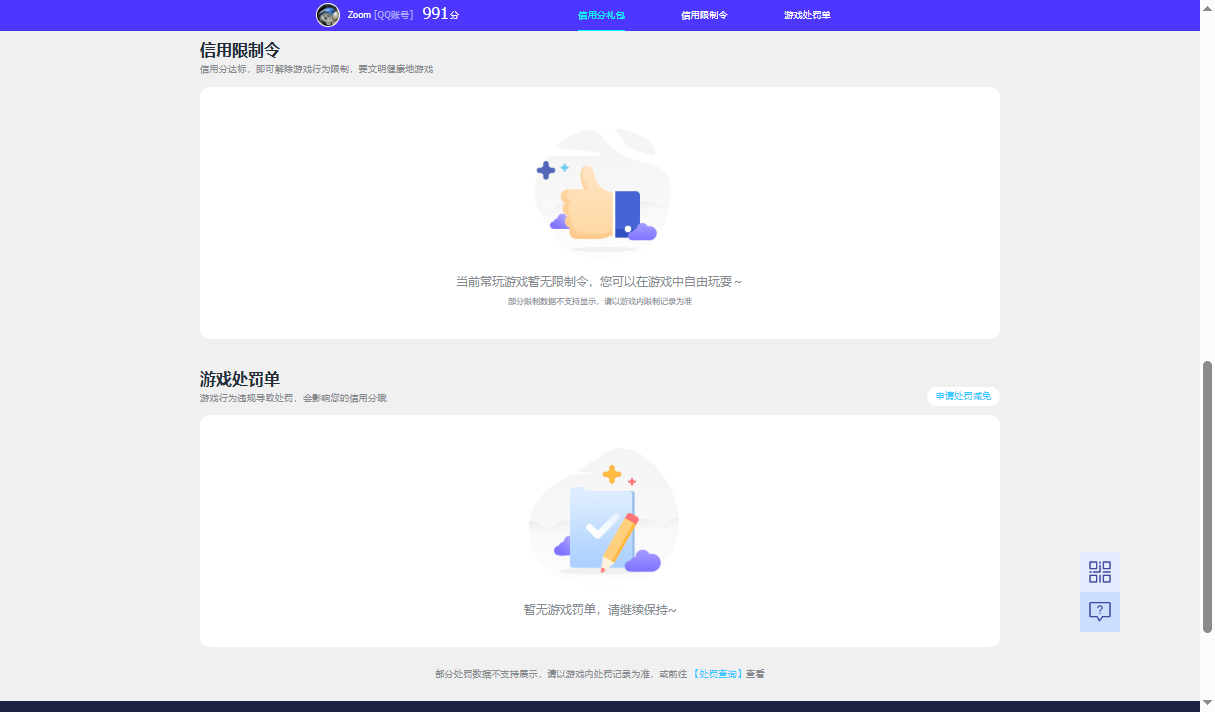Click the 暂无游戏罚单，请继续保持 message
The image size is (1215, 712).
pos(600,609)
